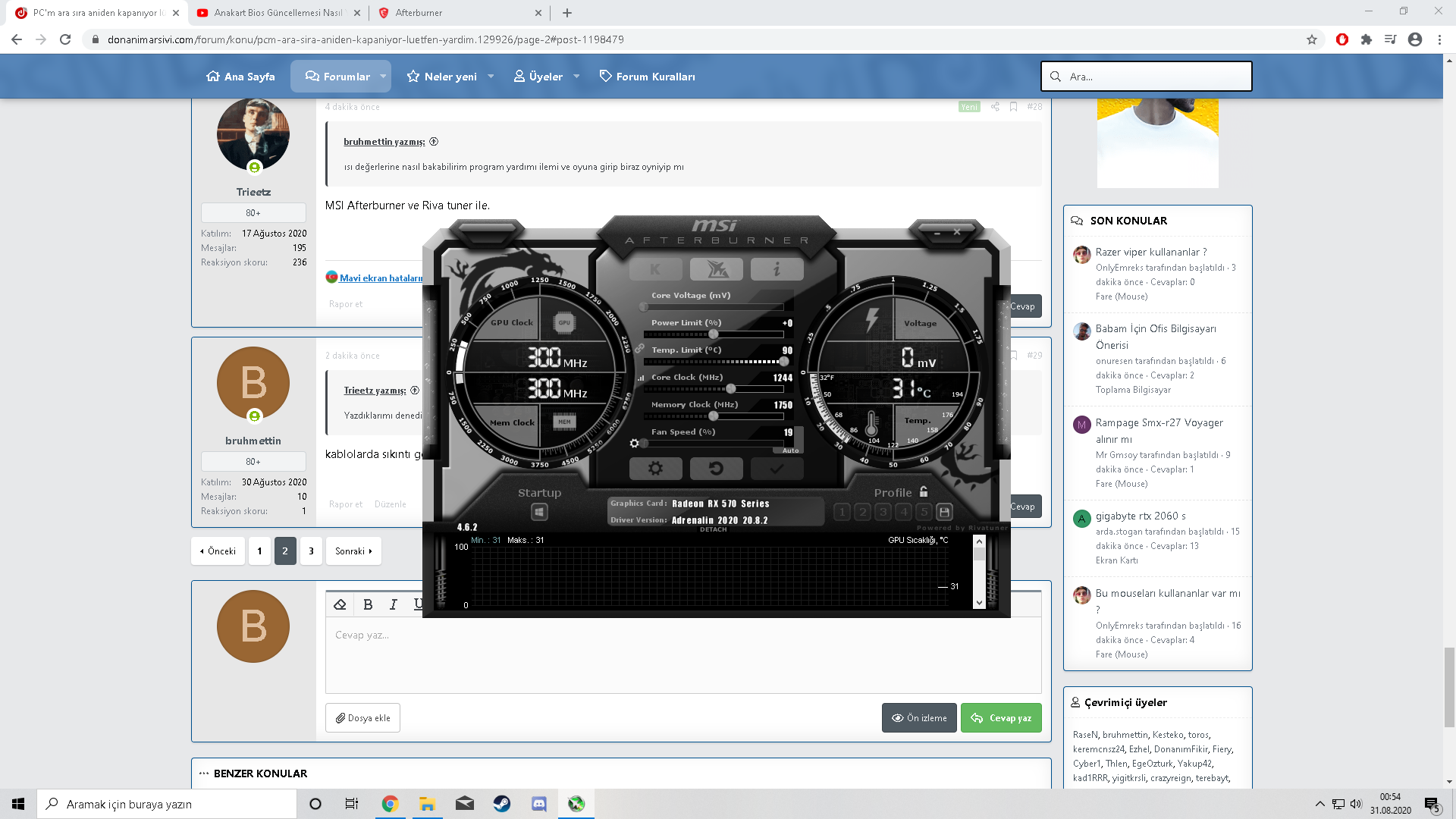The image size is (1456, 819).
Task: Open Mavi ekran hataları link
Action: pos(381,278)
